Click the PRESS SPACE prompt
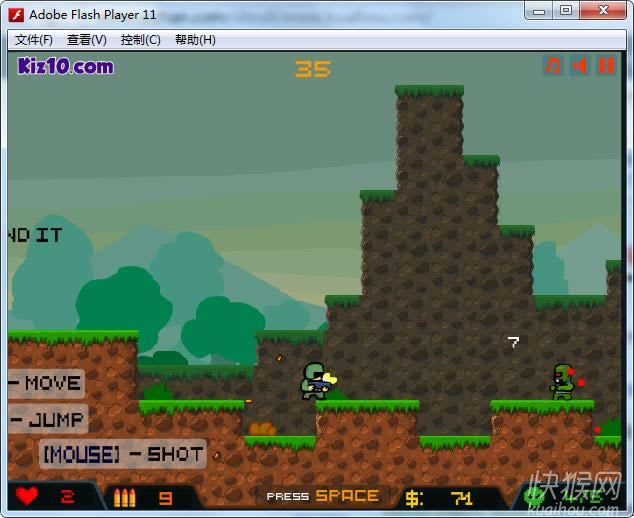The width and height of the screenshot is (634, 518). [x=322, y=496]
